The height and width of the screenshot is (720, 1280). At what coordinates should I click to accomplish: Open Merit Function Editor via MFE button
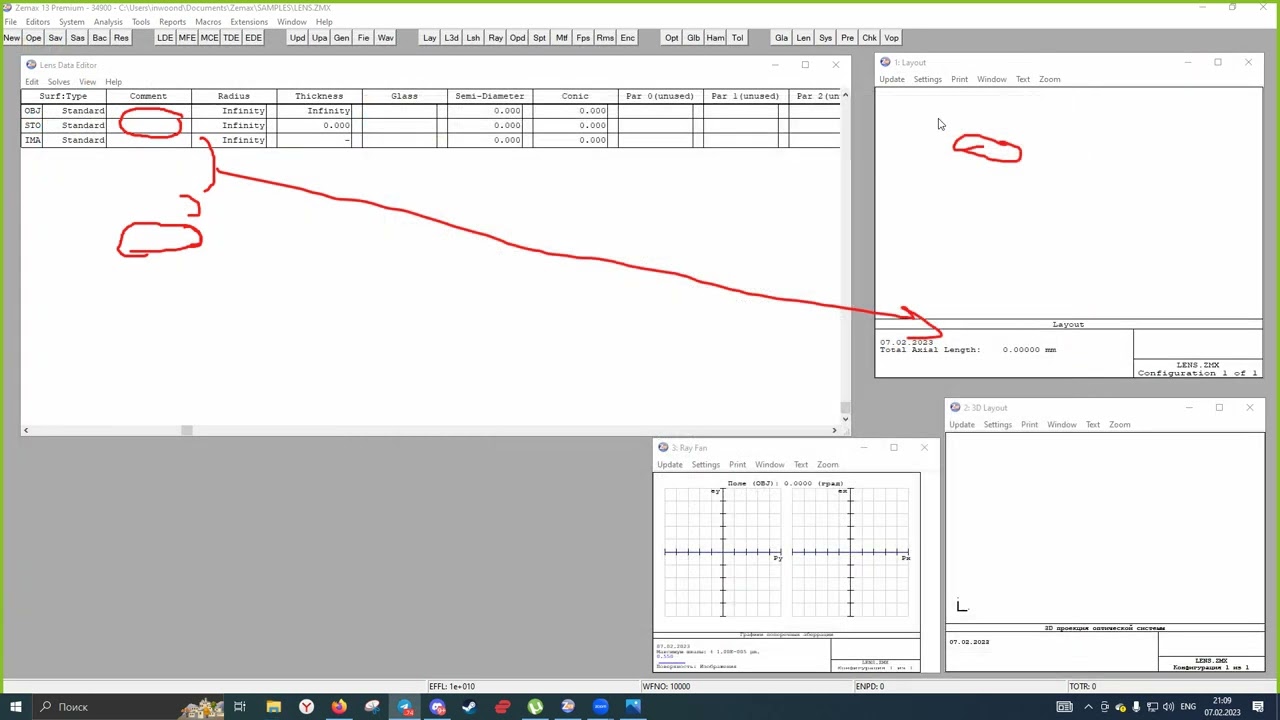click(187, 38)
